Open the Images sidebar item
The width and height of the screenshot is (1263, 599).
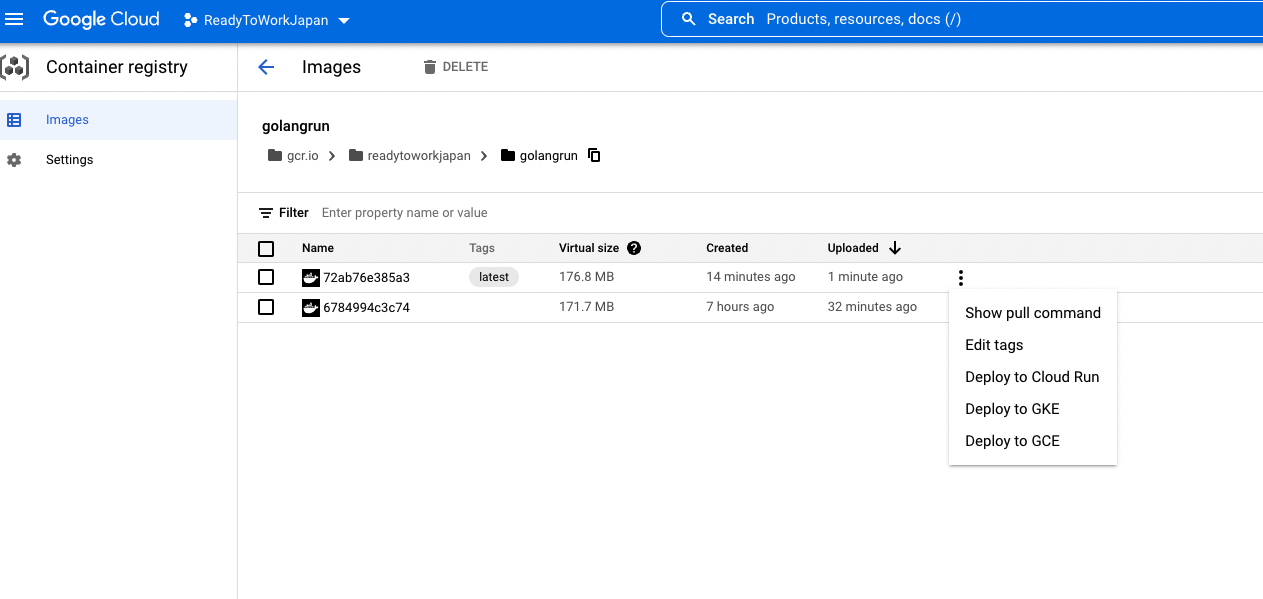(118, 120)
